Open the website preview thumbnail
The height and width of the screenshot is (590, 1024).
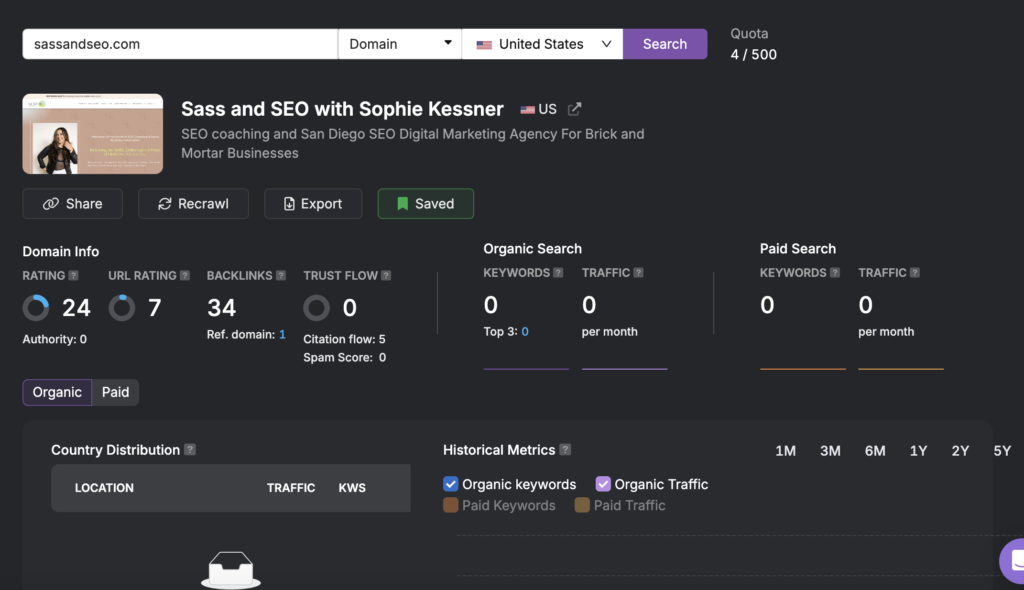[93, 134]
